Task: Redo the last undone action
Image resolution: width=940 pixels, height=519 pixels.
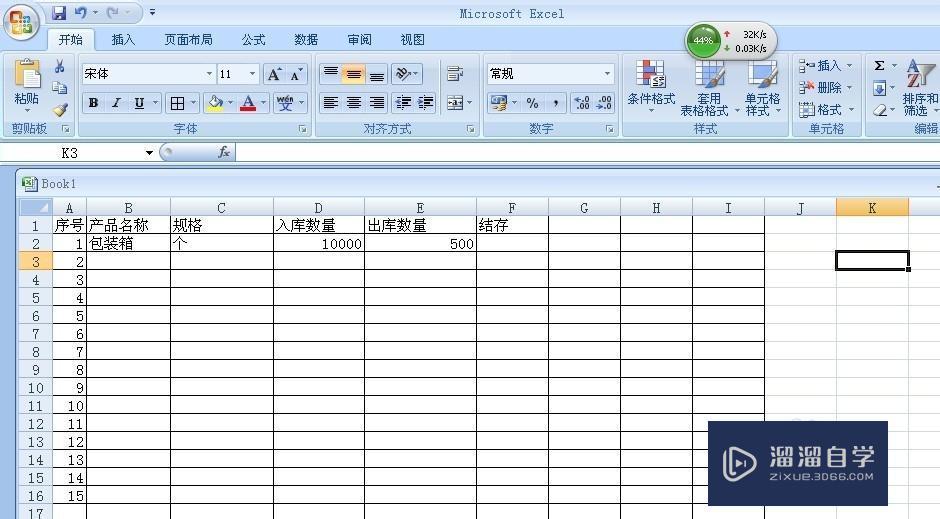Action: [113, 12]
